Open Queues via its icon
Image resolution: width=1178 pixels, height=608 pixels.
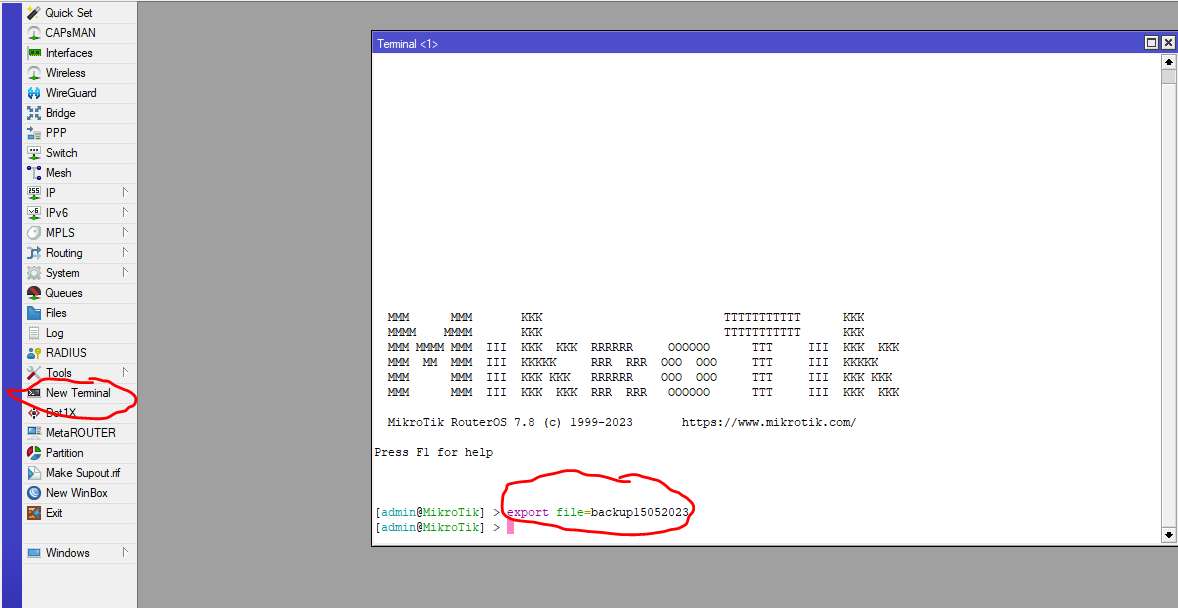[34, 293]
